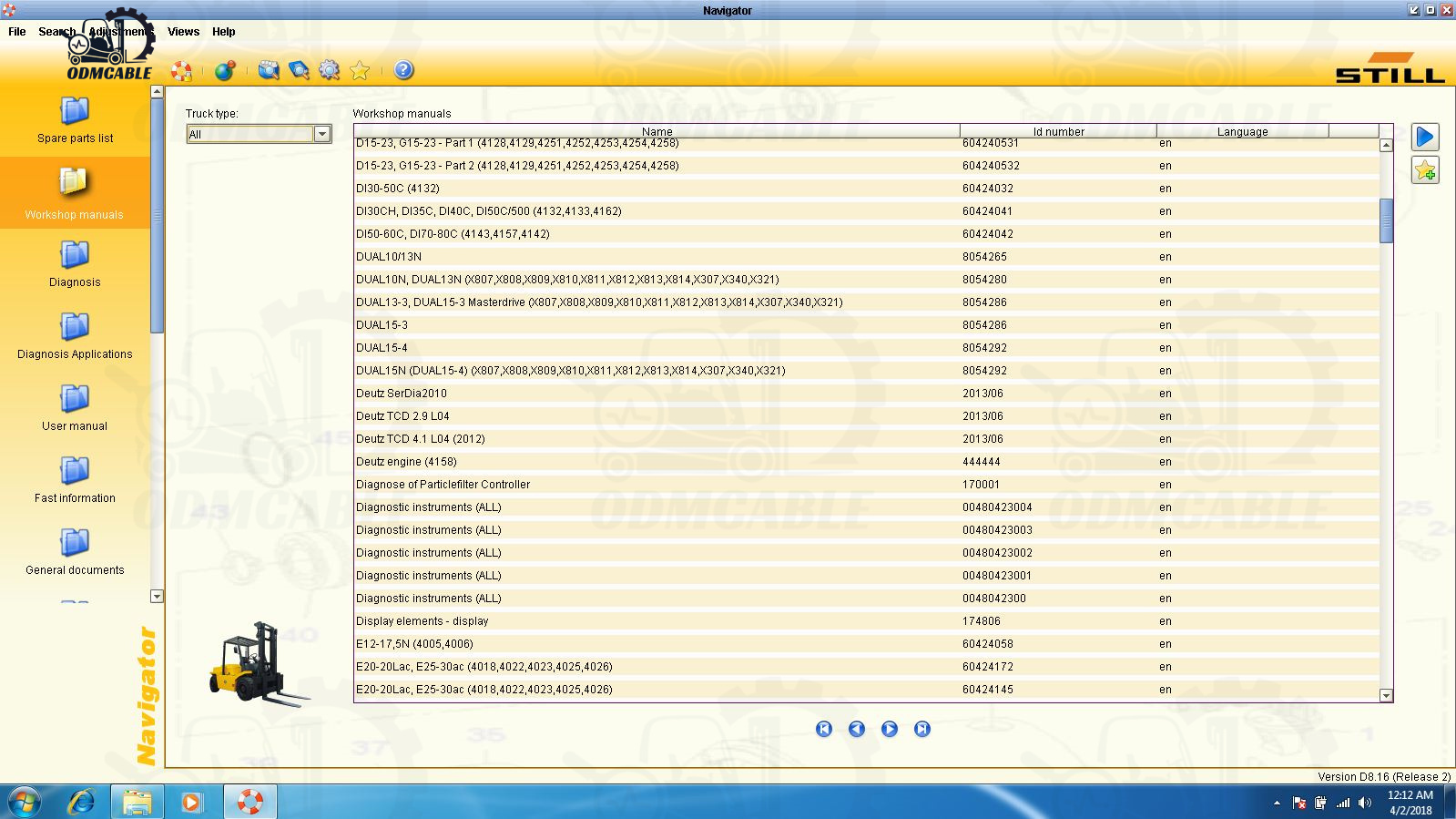
Task: Click the manuals list scrollbar thumb
Action: pyautogui.click(x=1386, y=220)
